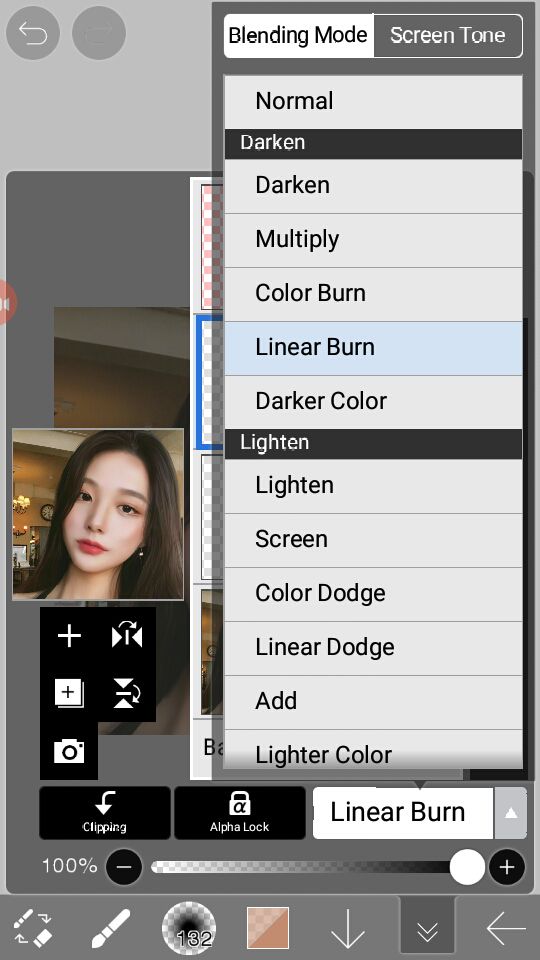540x960 pixels.
Task: Select the Blending Mode tab
Action: click(299, 36)
